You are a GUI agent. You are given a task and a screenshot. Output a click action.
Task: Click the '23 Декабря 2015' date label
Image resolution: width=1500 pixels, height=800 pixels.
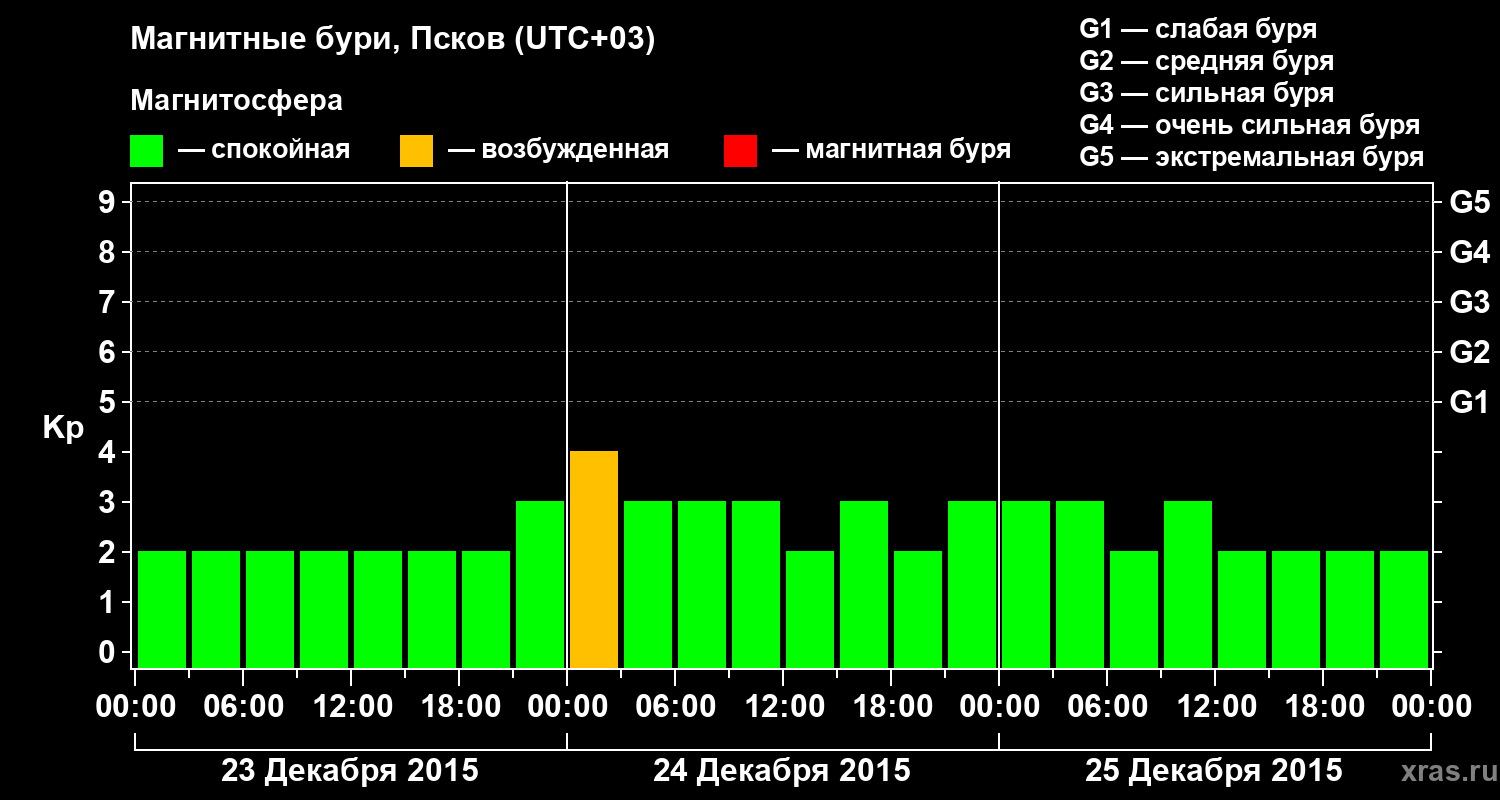pyautogui.click(x=350, y=771)
